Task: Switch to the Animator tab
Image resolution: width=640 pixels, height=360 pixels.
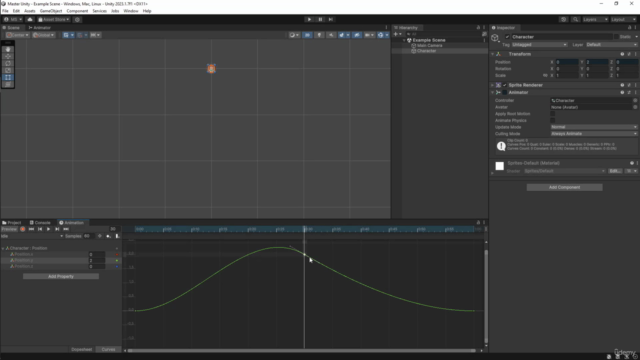Action: 40,28
